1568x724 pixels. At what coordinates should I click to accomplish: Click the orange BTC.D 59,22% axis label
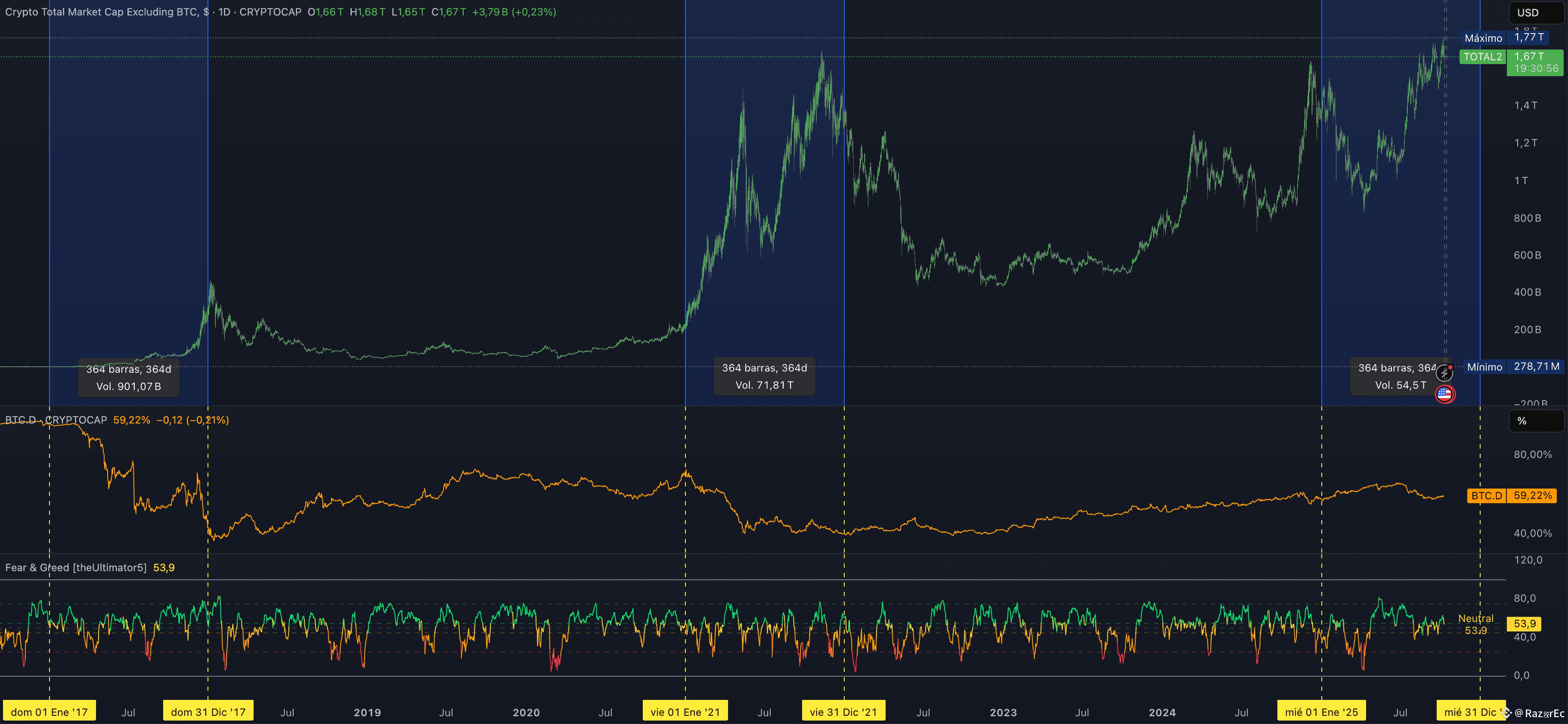1512,496
